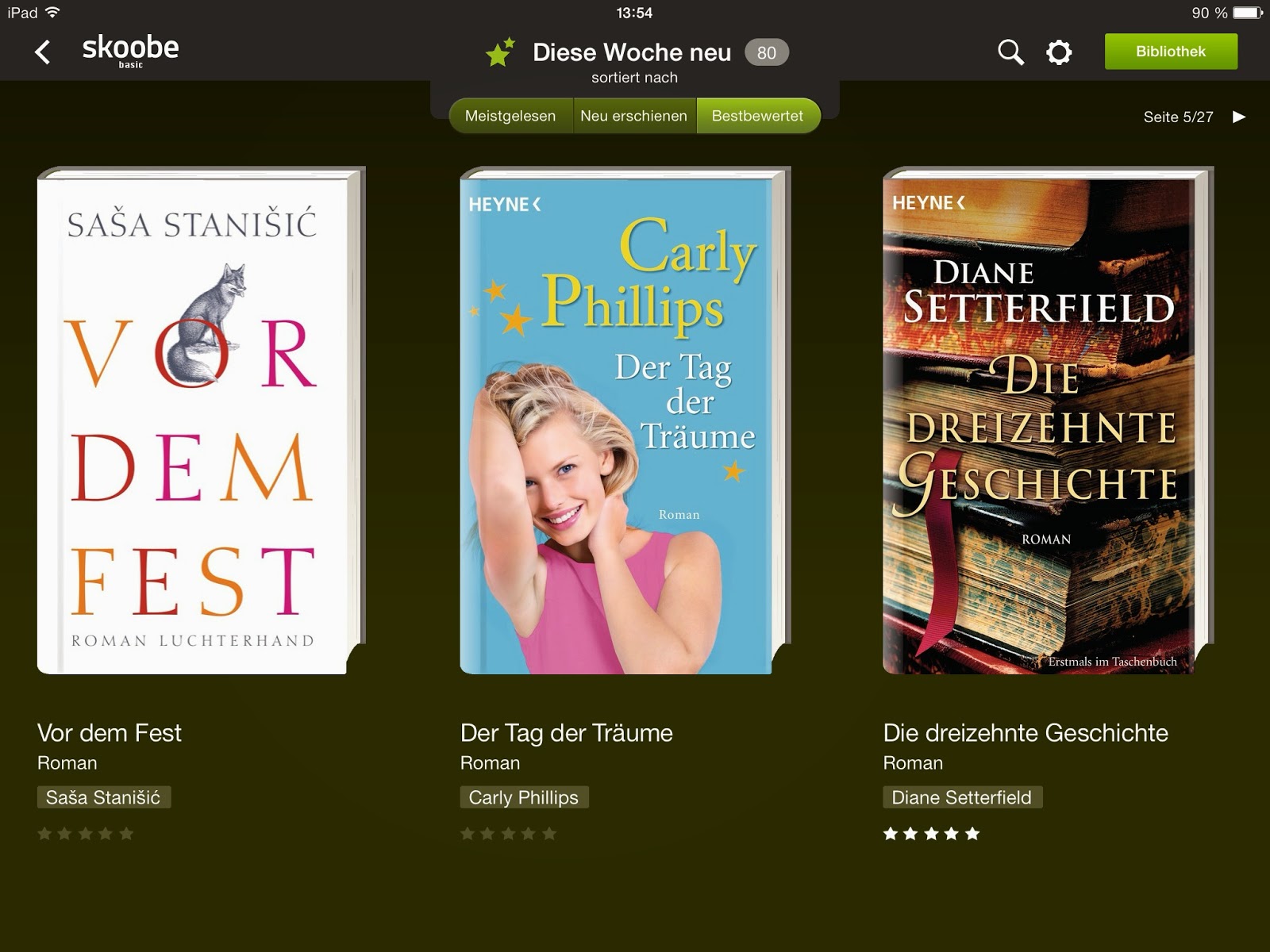The width and height of the screenshot is (1270, 952).
Task: Sort by Meistgelesen
Action: [x=510, y=116]
